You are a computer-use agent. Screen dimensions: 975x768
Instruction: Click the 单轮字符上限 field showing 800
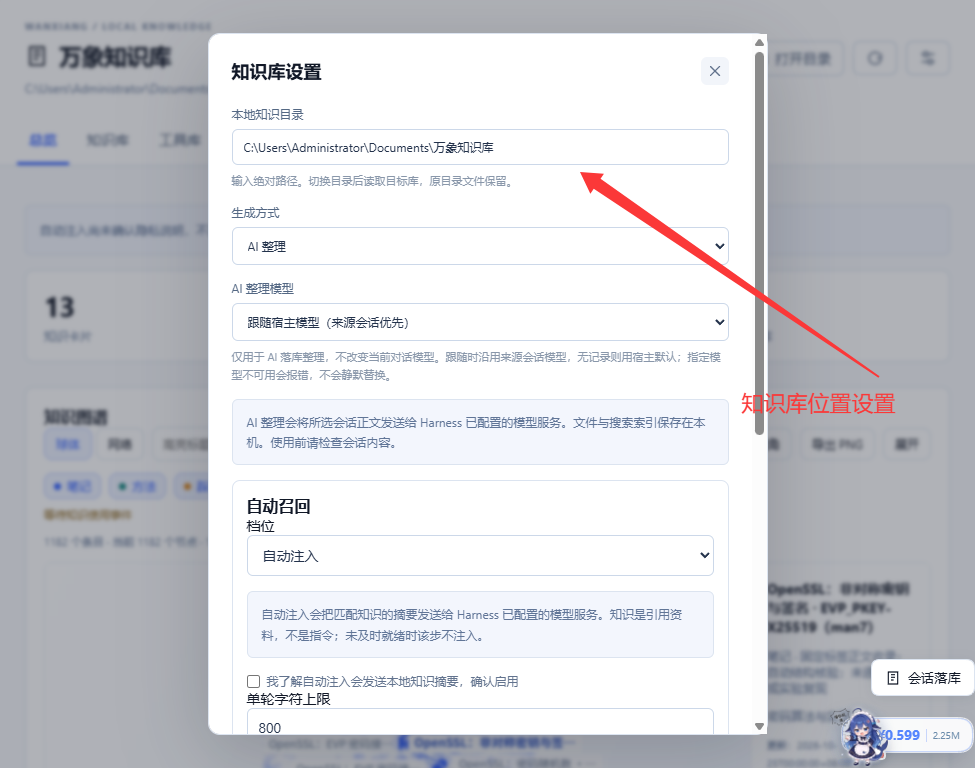click(x=480, y=723)
